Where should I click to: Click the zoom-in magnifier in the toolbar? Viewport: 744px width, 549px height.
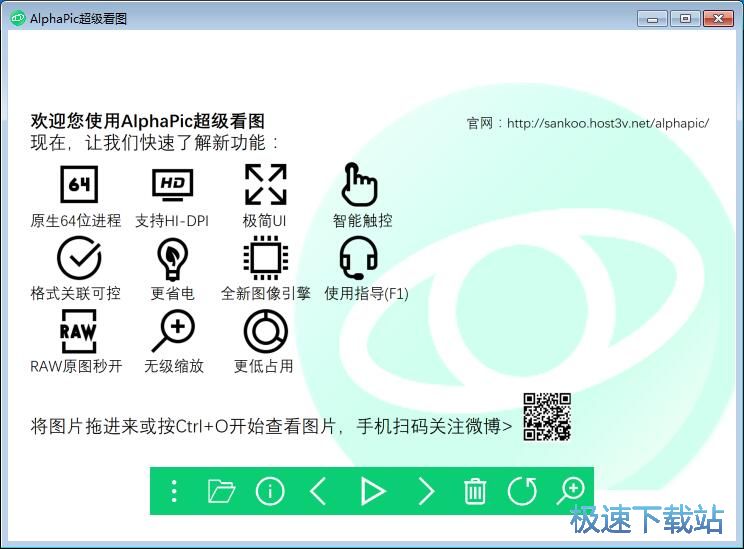pos(570,491)
